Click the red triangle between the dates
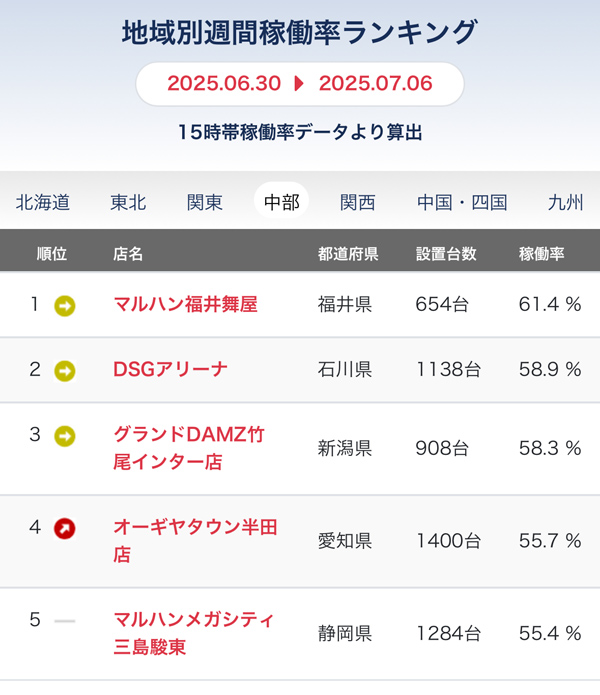Image resolution: width=600 pixels, height=695 pixels. [x=300, y=83]
